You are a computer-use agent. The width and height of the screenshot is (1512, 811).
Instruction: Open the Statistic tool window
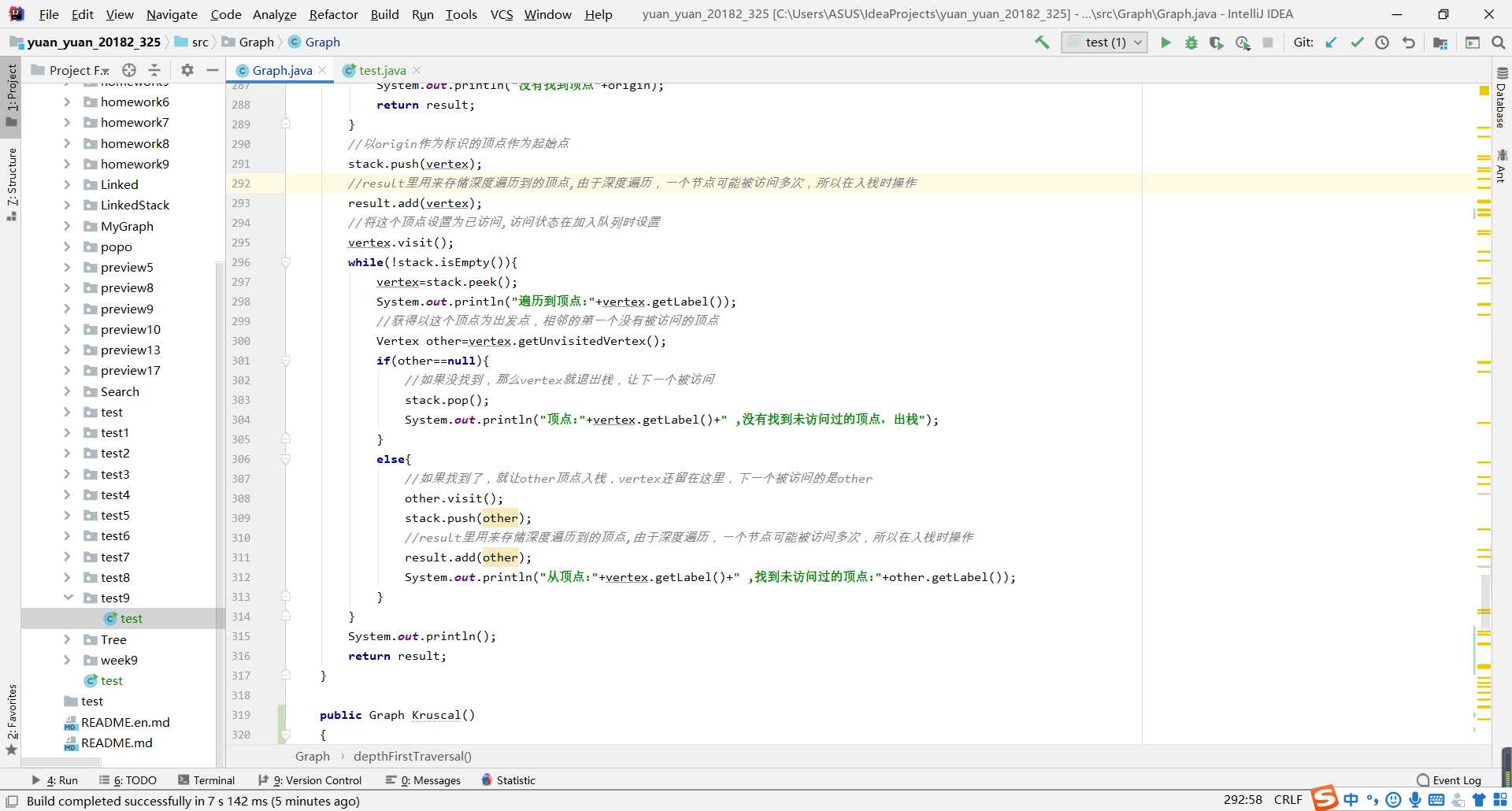(508, 780)
